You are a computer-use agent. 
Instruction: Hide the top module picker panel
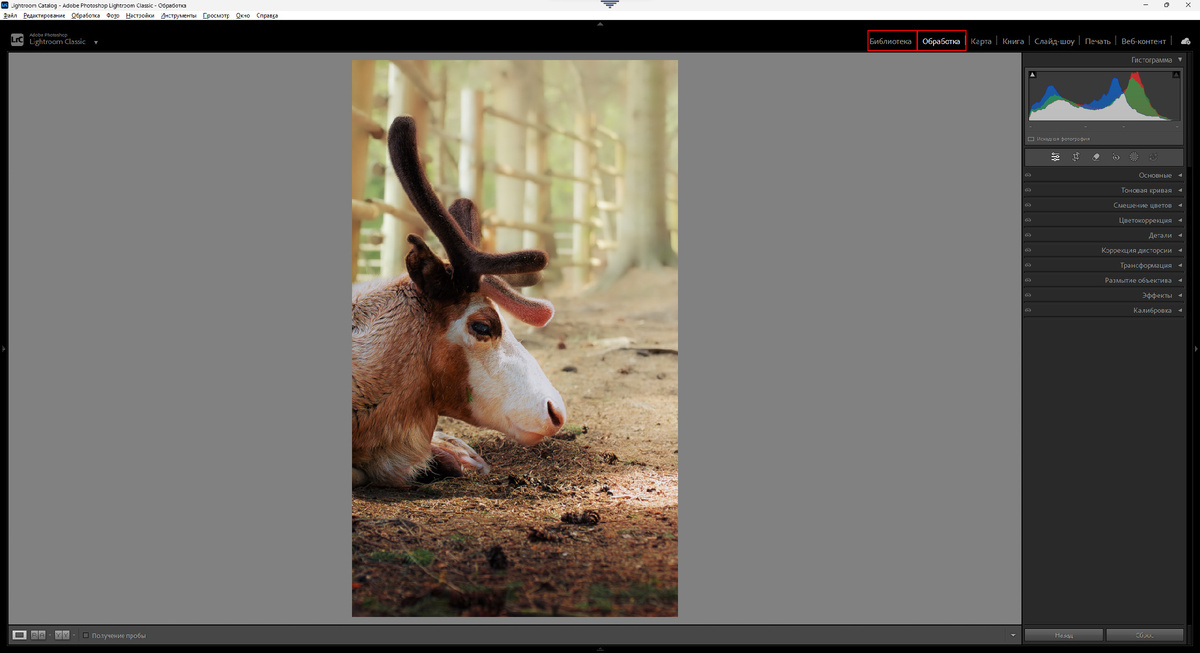(x=600, y=24)
